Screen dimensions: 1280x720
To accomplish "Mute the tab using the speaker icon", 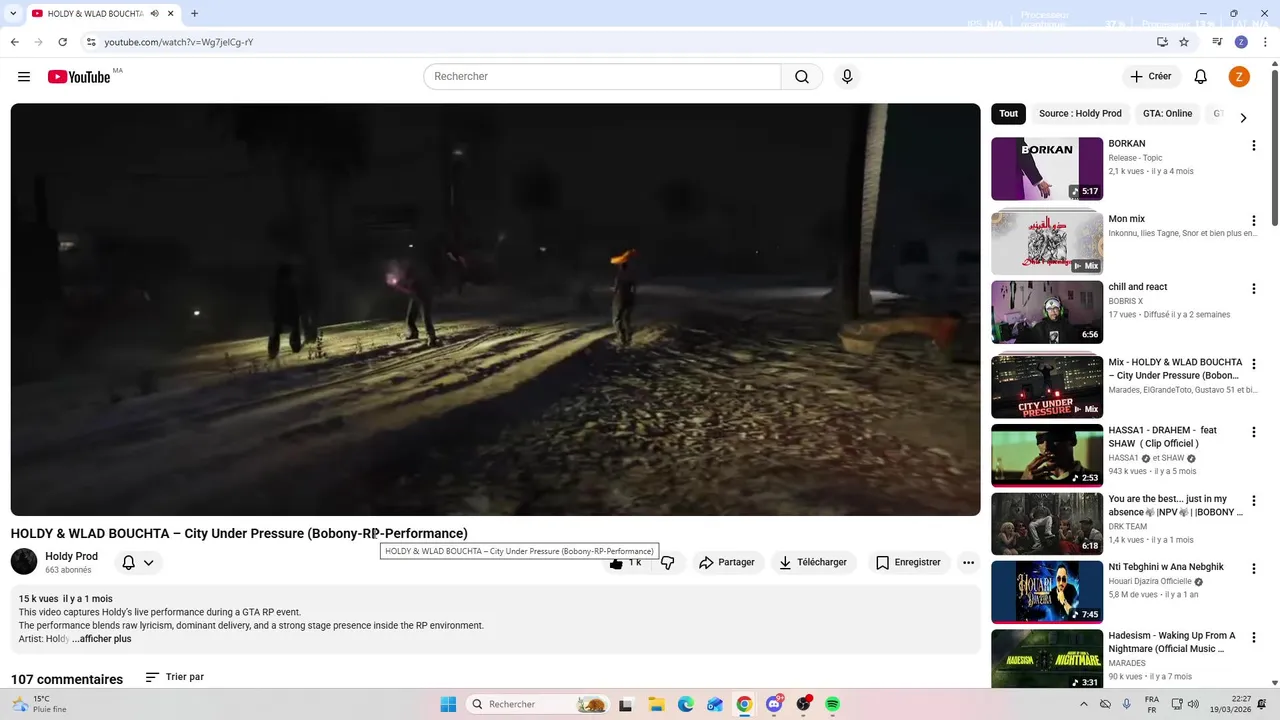I will coord(155,14).
